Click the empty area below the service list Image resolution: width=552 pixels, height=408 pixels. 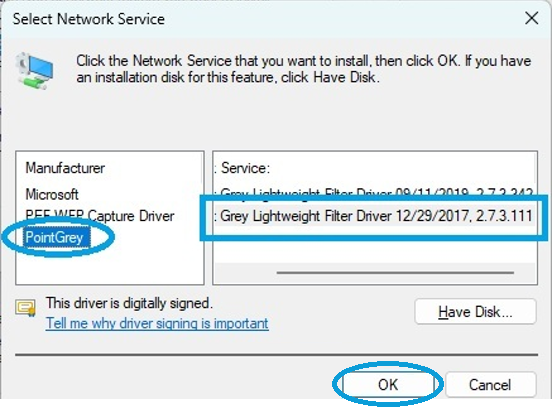[375, 246]
